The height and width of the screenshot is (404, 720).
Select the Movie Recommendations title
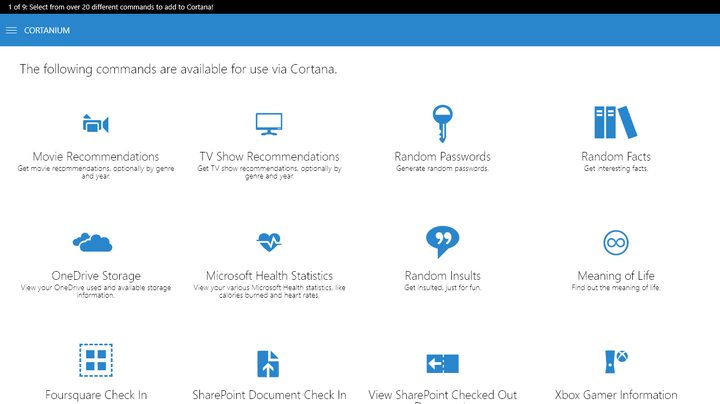pyautogui.click(x=96, y=157)
